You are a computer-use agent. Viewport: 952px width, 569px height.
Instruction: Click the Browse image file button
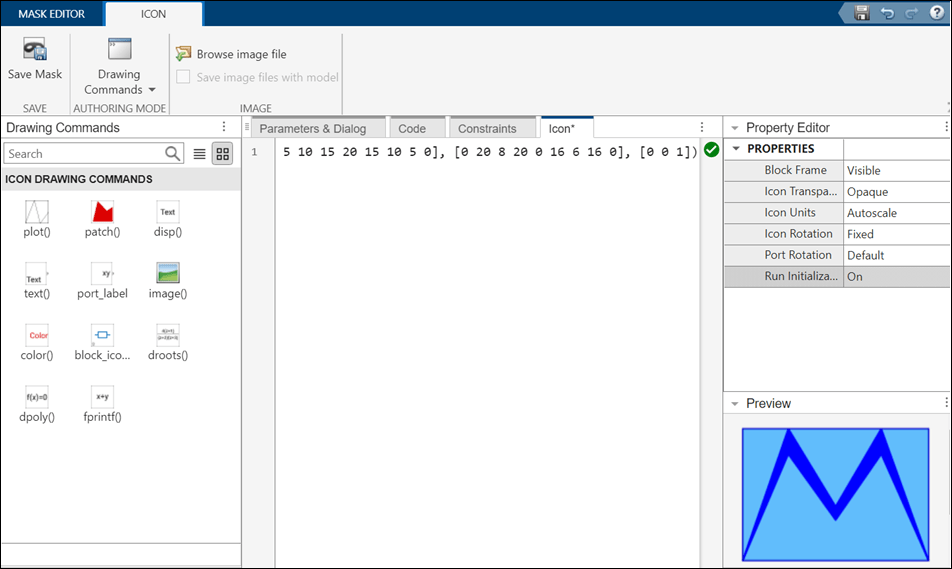pyautogui.click(x=231, y=54)
